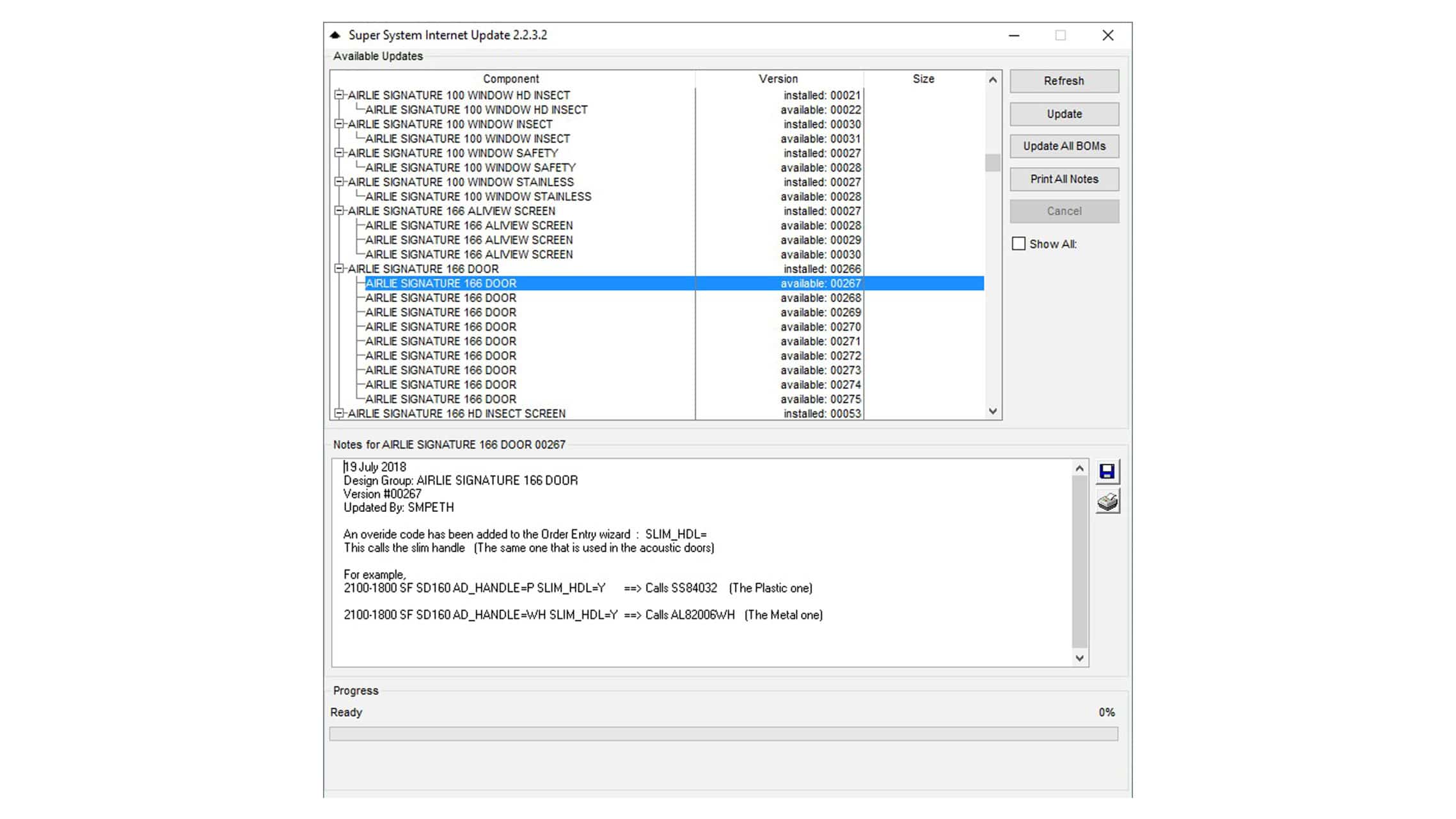Click the Component column header to sort
This screenshot has height=819, width=1456.
point(511,79)
